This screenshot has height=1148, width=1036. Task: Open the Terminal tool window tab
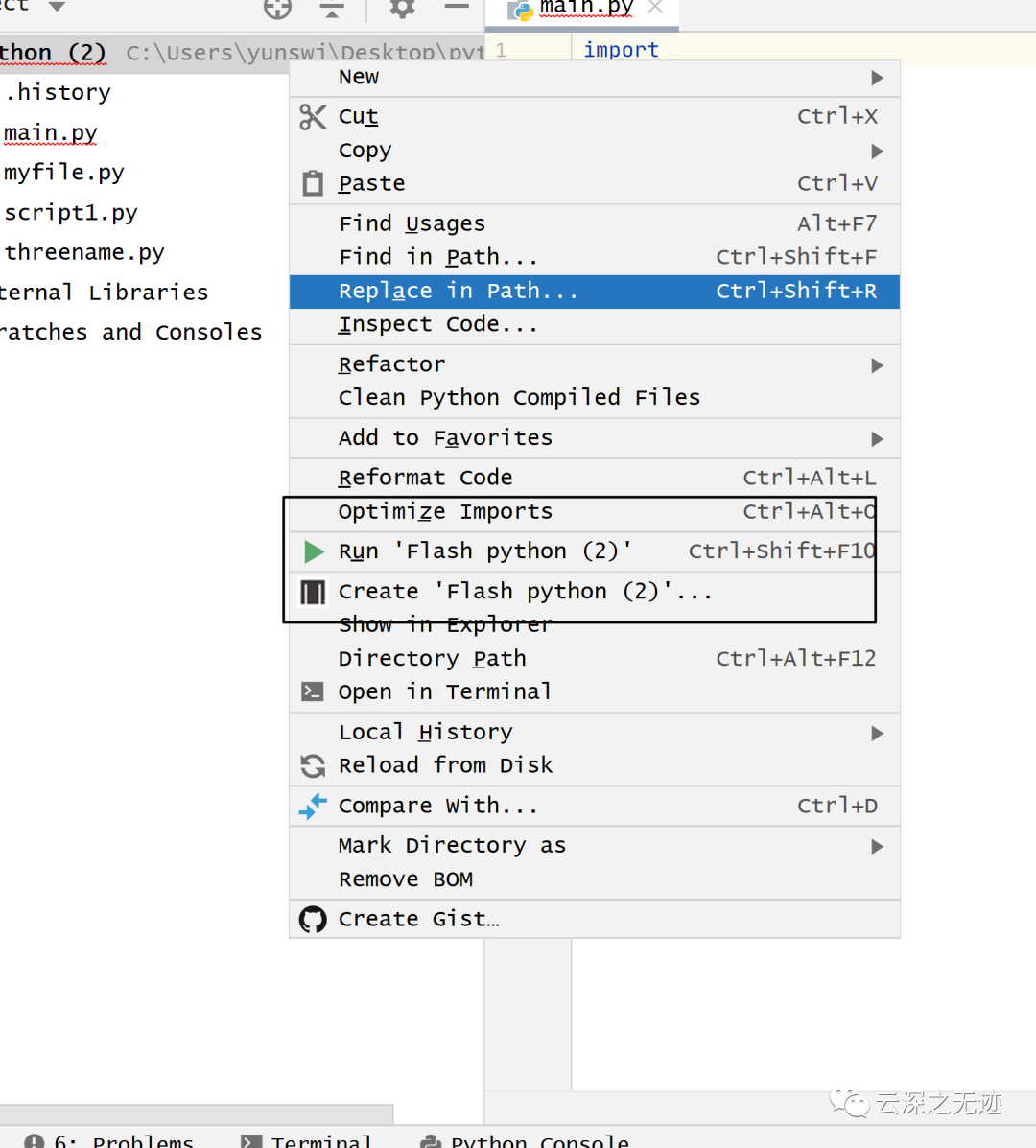point(307,1140)
